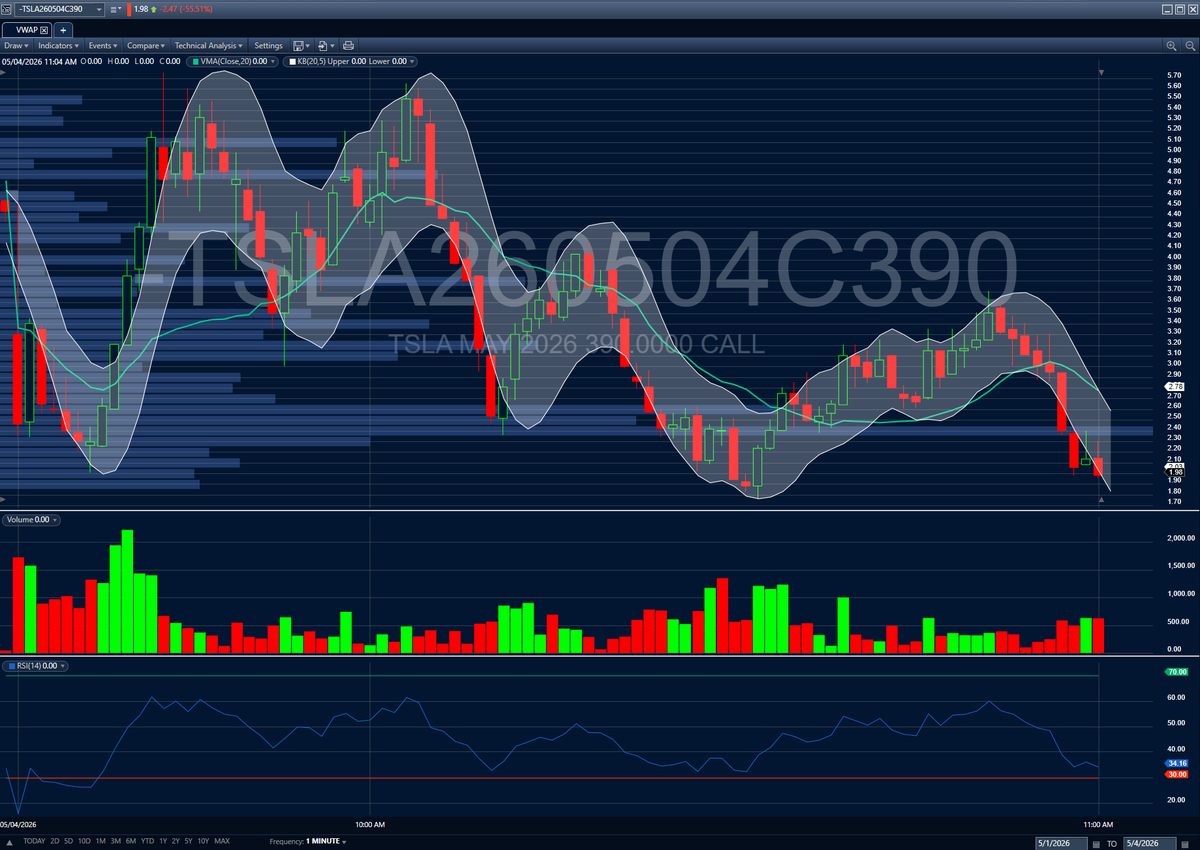Open the Compare menu
The image size is (1200, 850).
(x=147, y=46)
